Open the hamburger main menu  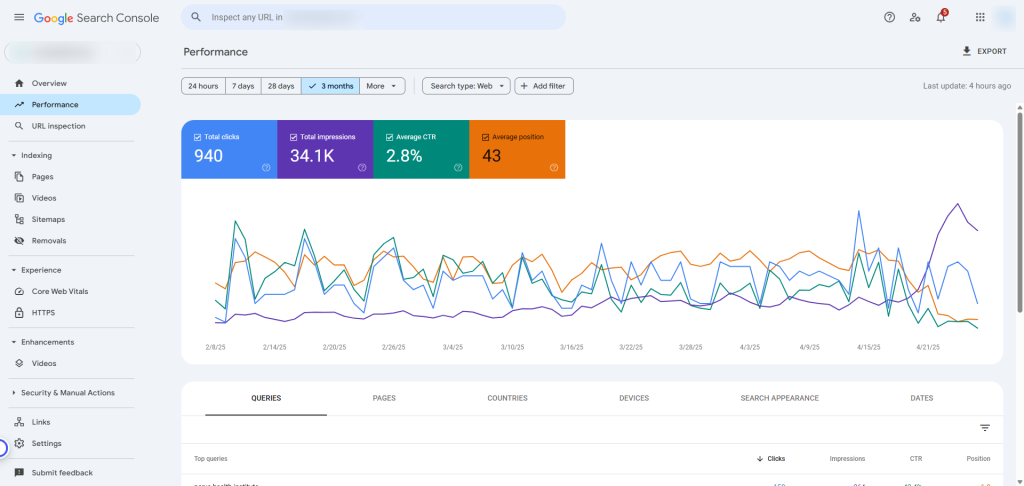coord(18,17)
